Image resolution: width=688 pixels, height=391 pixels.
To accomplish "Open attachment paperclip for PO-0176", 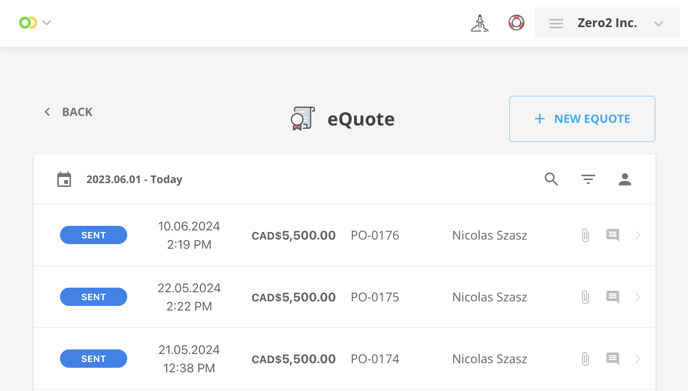I will [585, 235].
